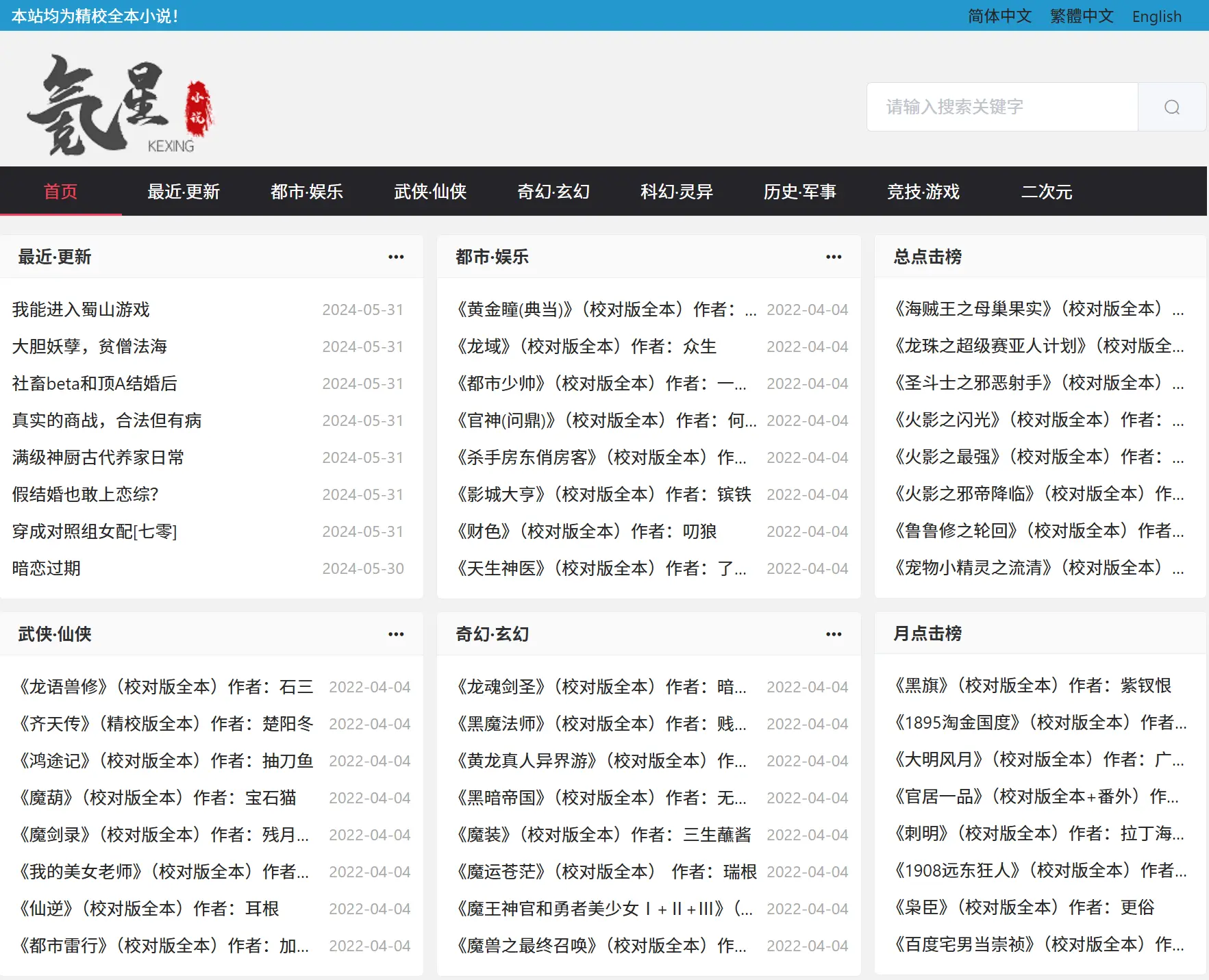
Task: Open the 科幻·灵异 category tab
Action: tap(675, 192)
